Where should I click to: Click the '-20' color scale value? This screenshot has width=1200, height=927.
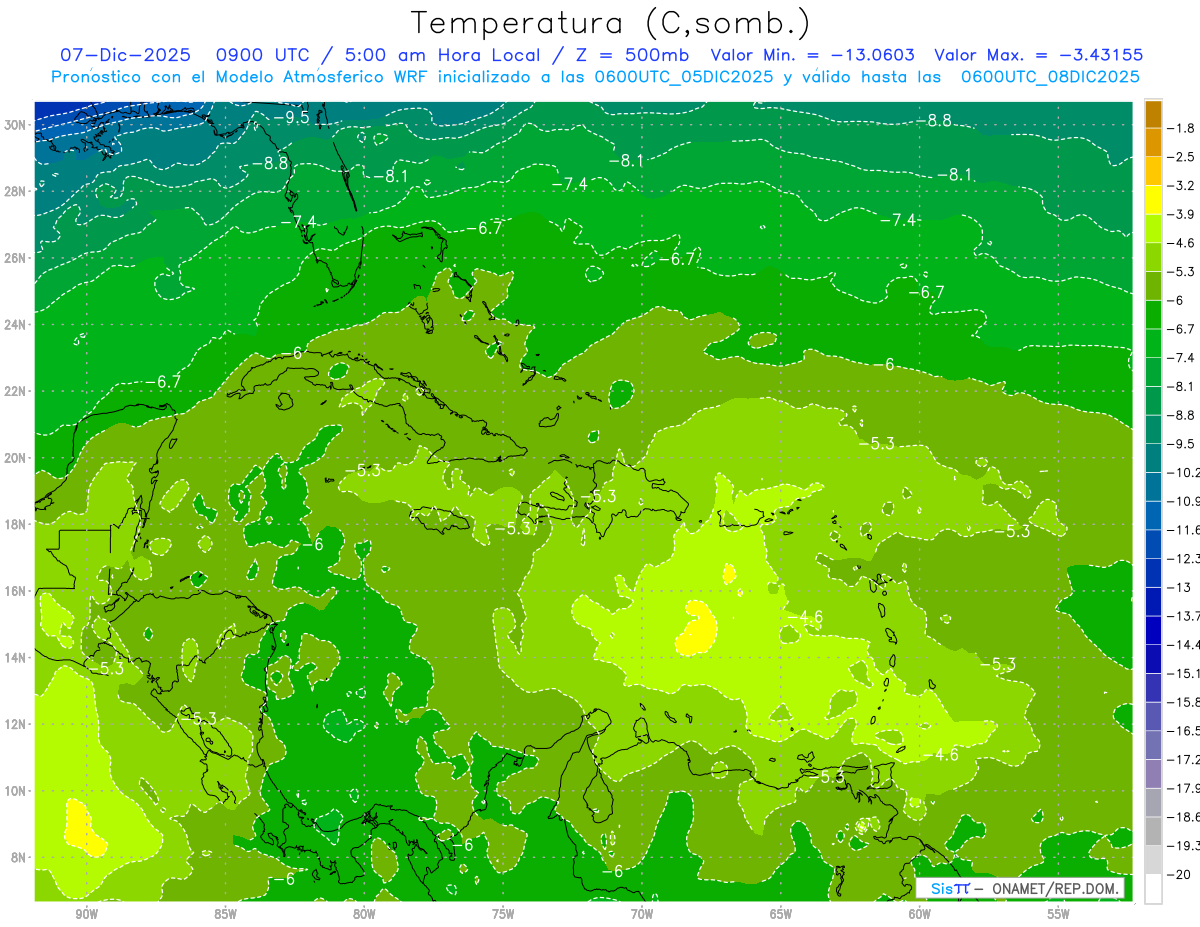(1181, 875)
